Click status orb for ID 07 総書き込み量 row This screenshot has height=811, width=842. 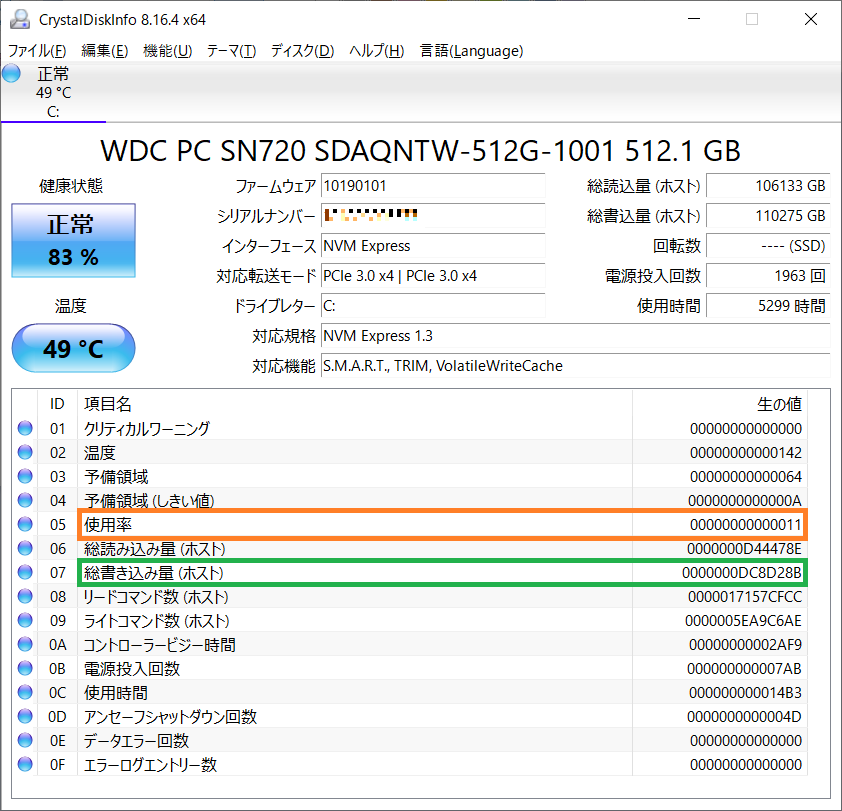[x=25, y=572]
